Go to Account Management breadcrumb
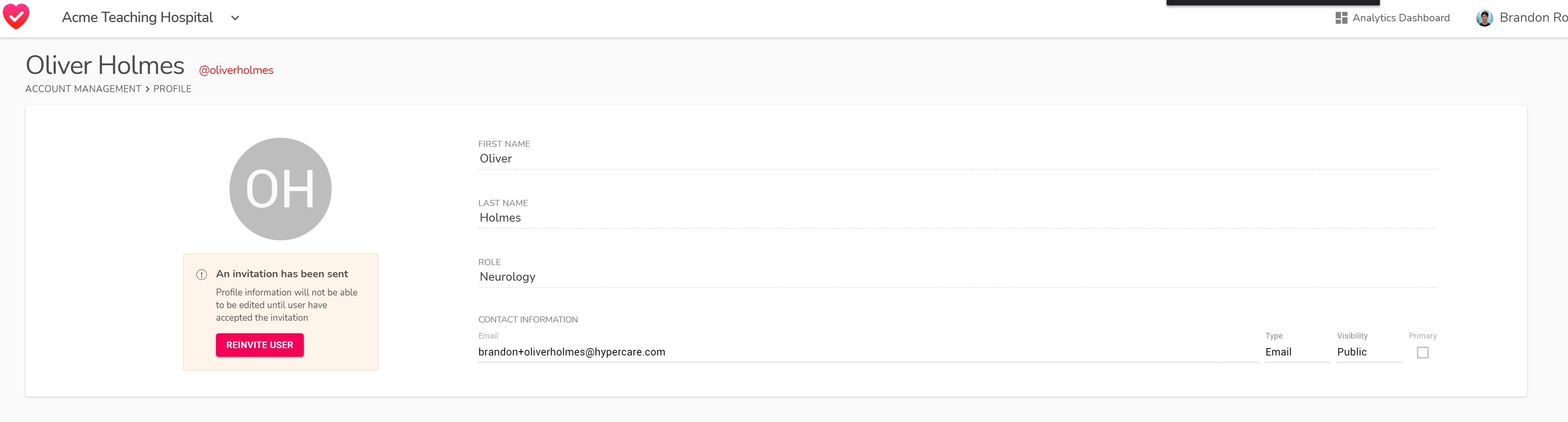1568x422 pixels. [x=83, y=89]
